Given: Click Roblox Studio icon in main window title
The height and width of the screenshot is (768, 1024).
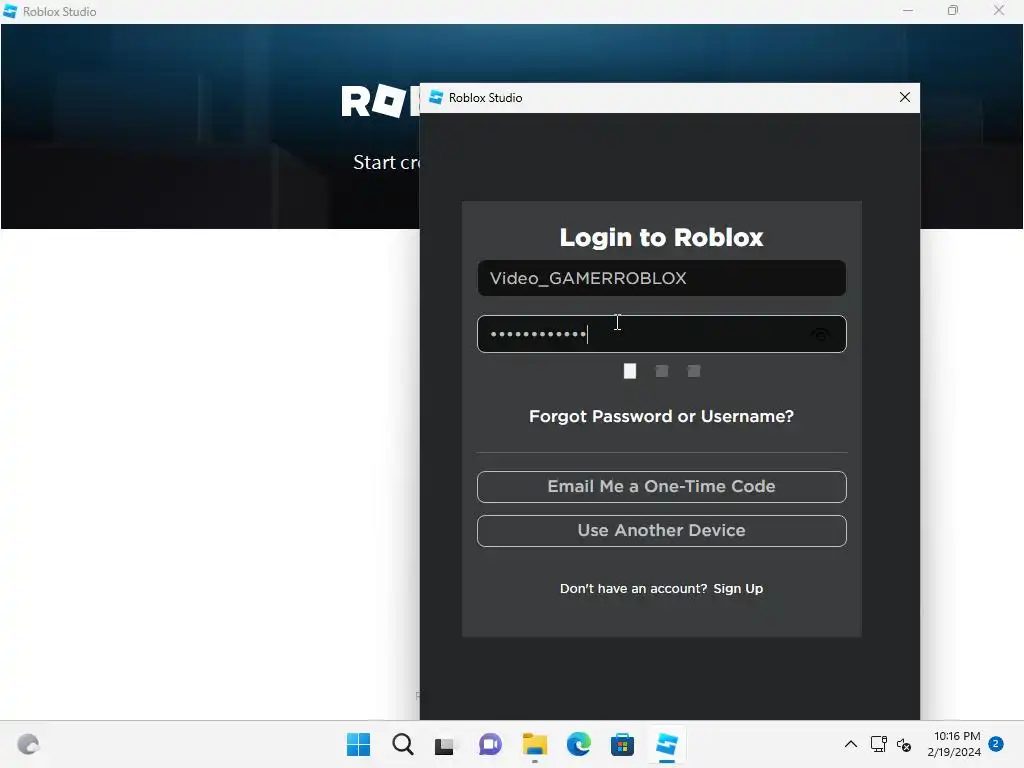Looking at the screenshot, I should pos(10,11).
